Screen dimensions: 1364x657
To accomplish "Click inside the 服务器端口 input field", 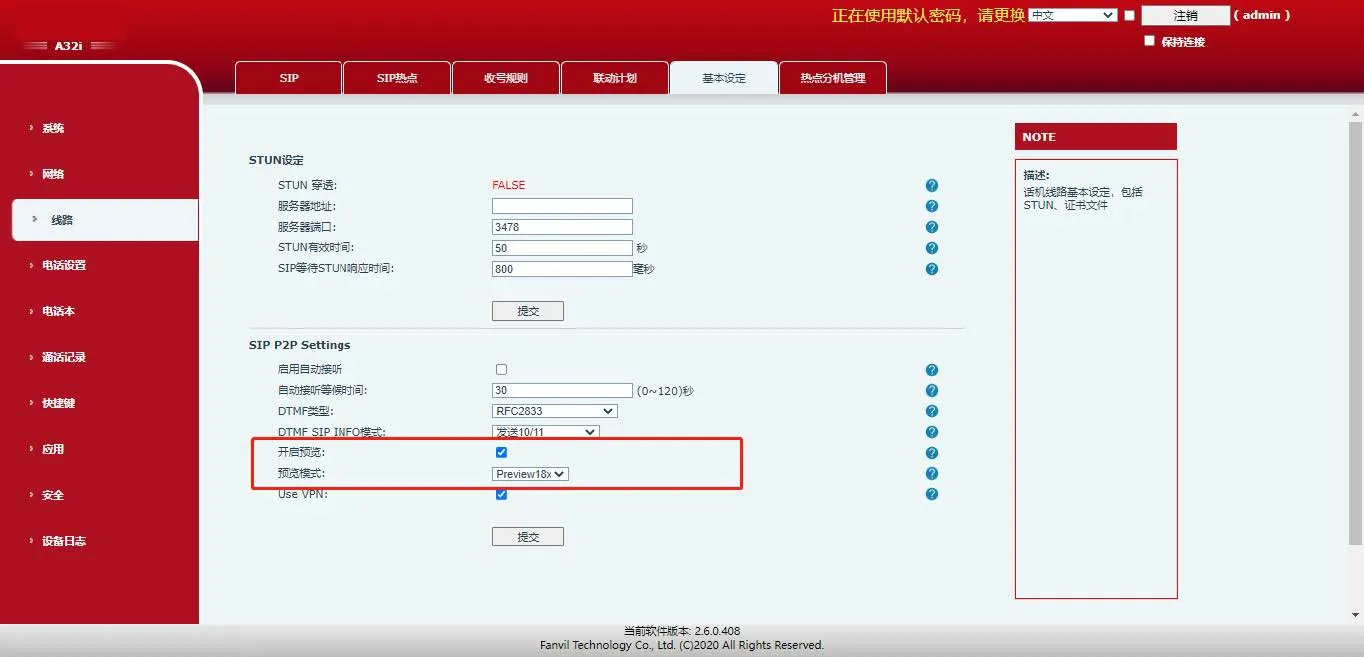I will pyautogui.click(x=561, y=226).
